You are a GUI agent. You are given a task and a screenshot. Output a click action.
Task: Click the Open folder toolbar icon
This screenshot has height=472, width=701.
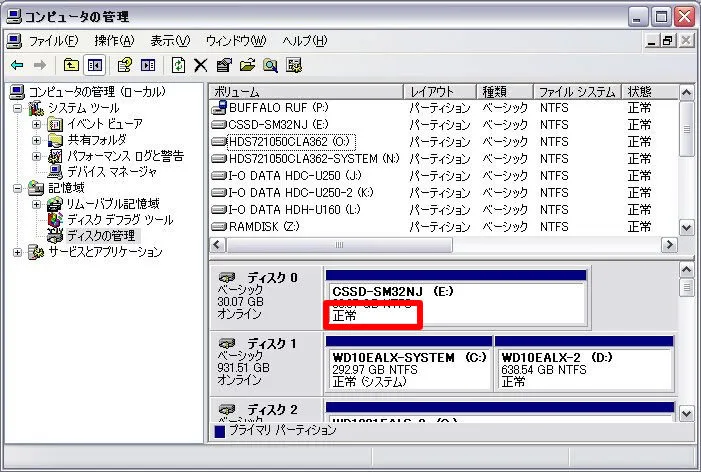[247, 65]
